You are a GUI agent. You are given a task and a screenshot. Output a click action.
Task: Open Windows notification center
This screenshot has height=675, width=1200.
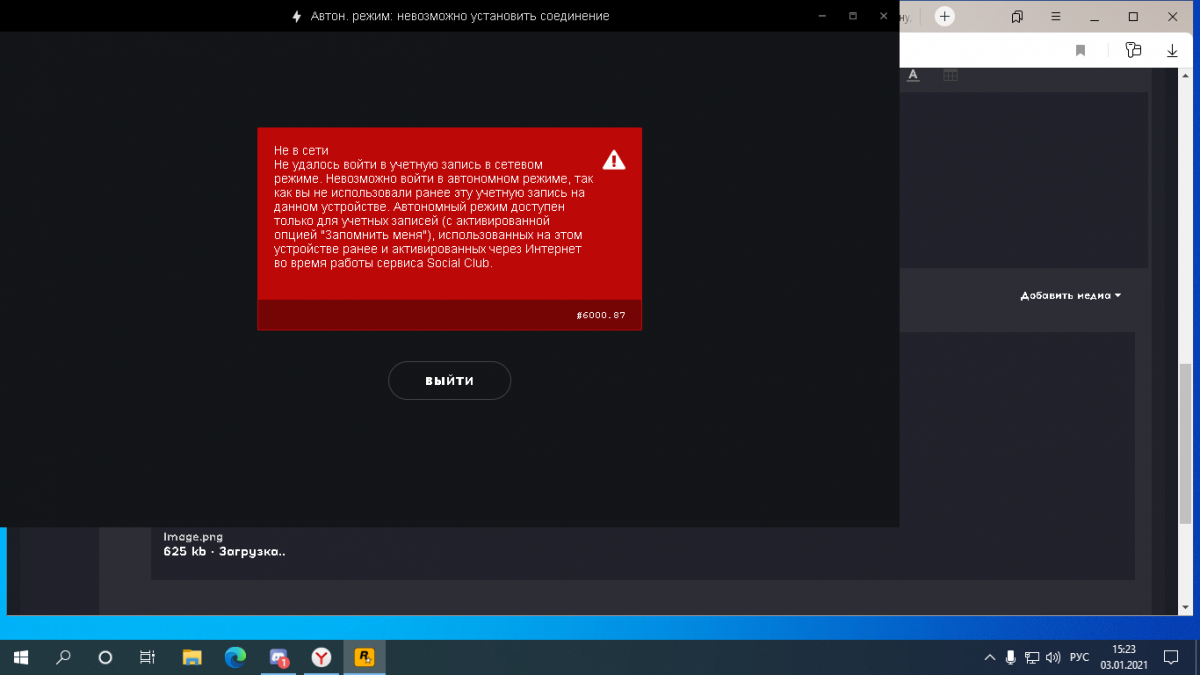[1174, 657]
